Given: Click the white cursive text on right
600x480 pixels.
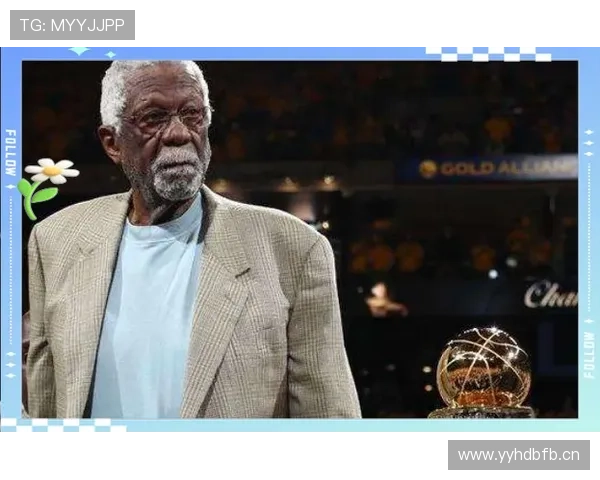Looking at the screenshot, I should [550, 294].
